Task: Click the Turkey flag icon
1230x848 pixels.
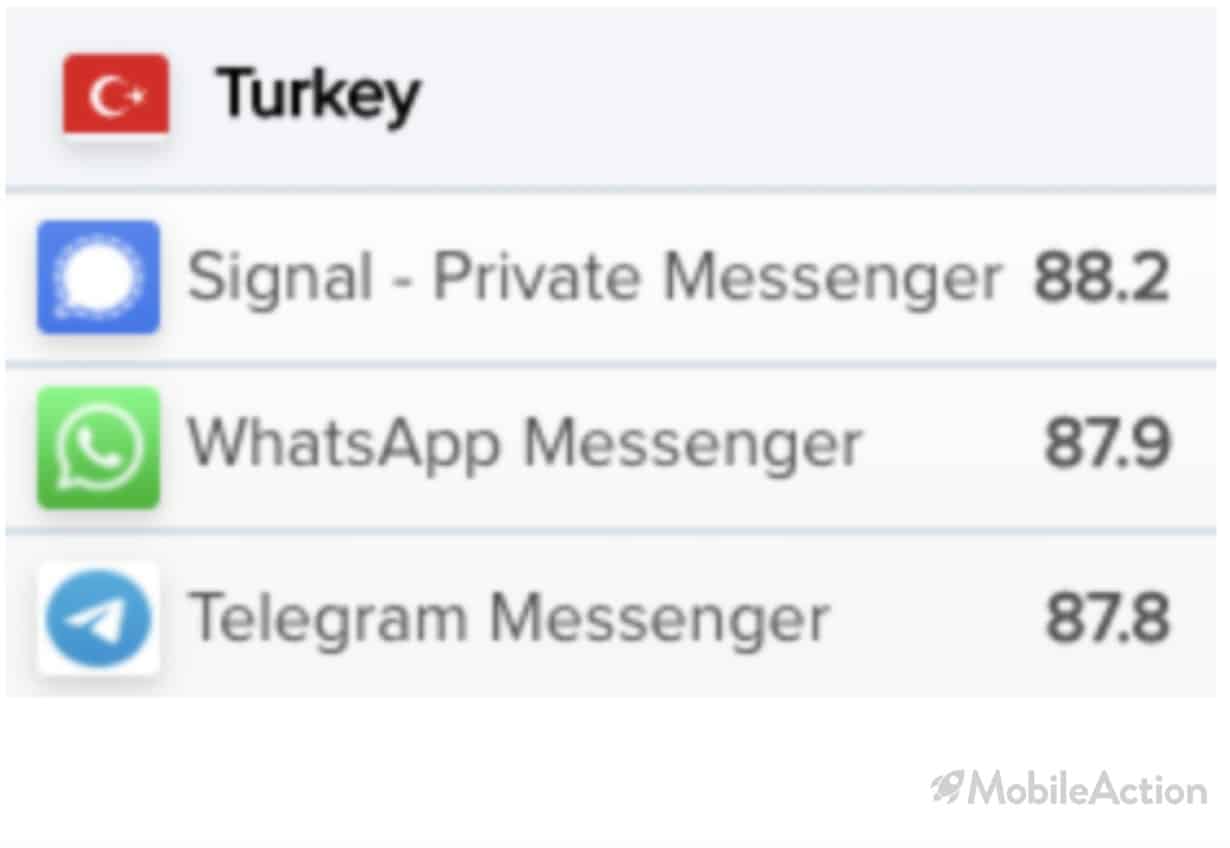Action: [x=116, y=94]
